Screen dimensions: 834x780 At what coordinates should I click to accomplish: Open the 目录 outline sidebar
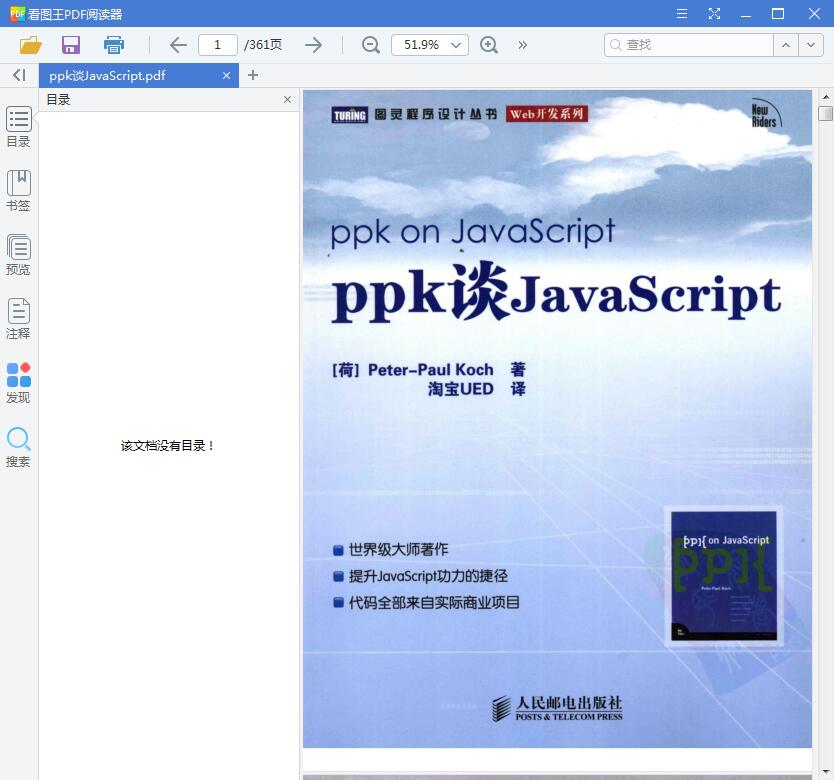(x=18, y=127)
